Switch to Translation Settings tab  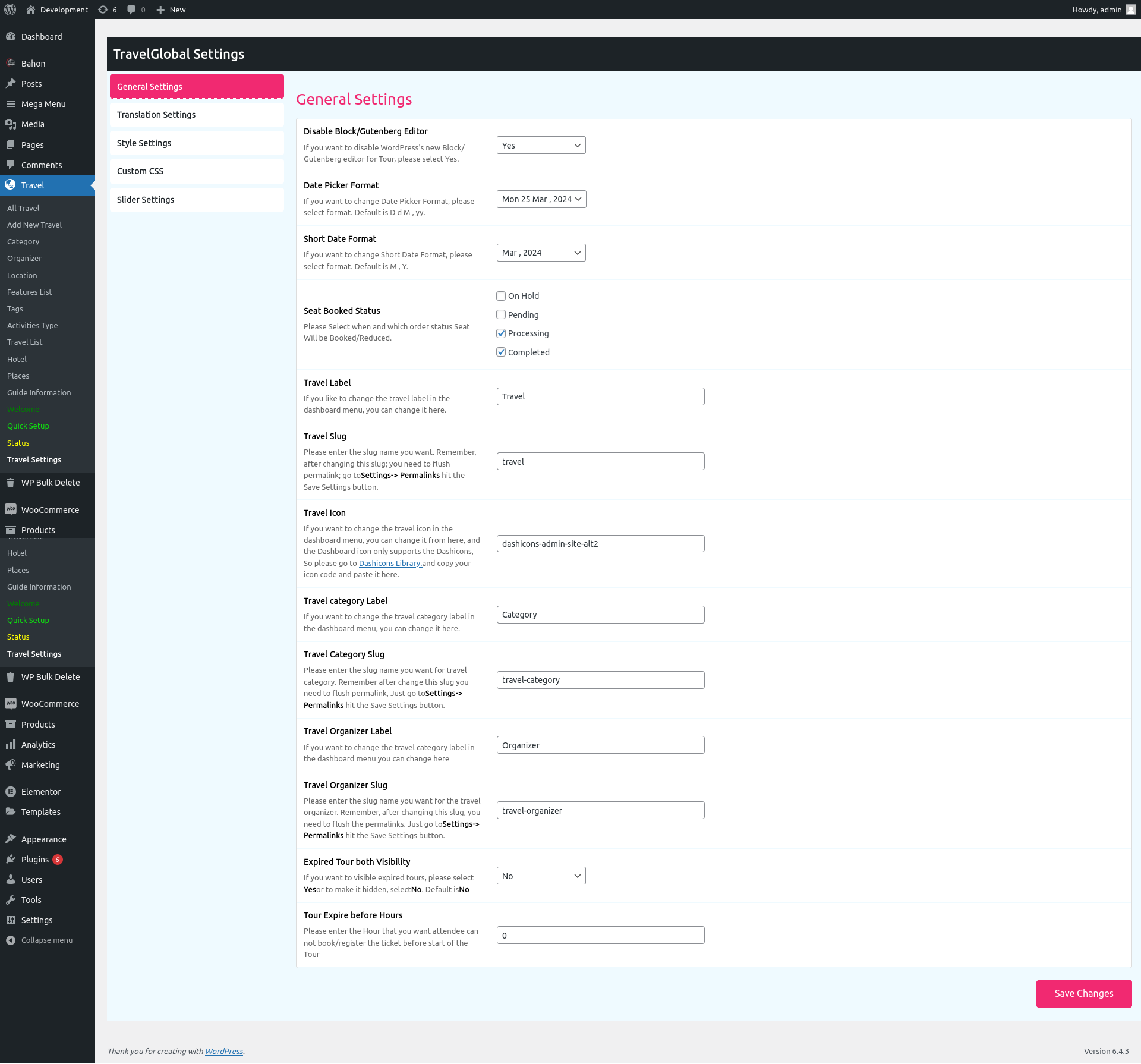[x=197, y=114]
